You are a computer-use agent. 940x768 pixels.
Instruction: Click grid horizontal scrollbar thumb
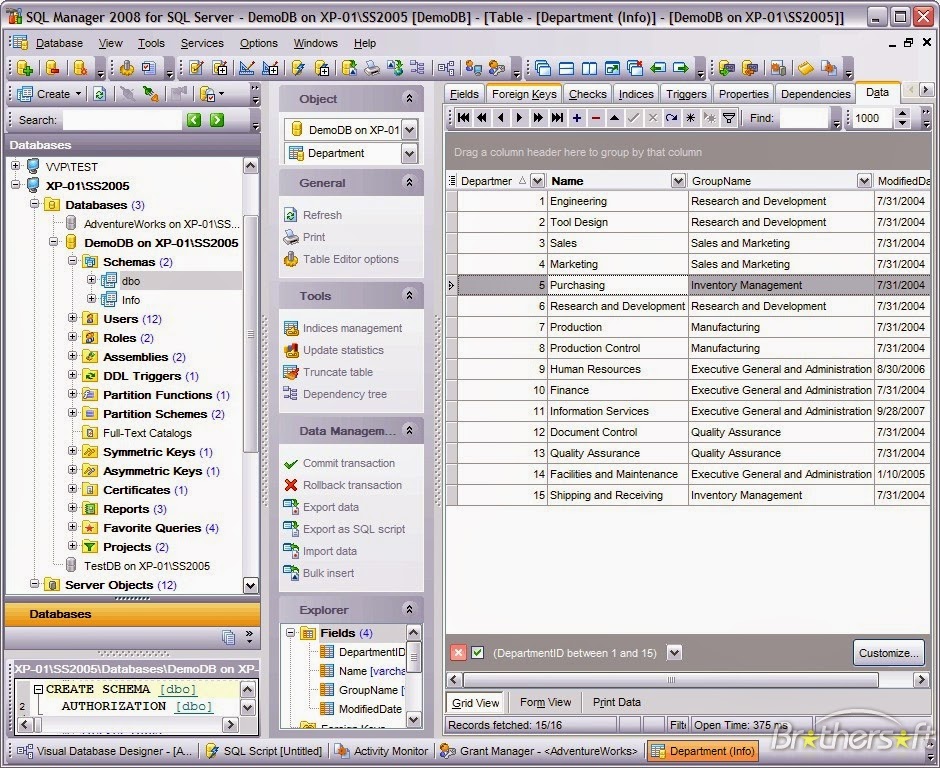tap(671, 680)
